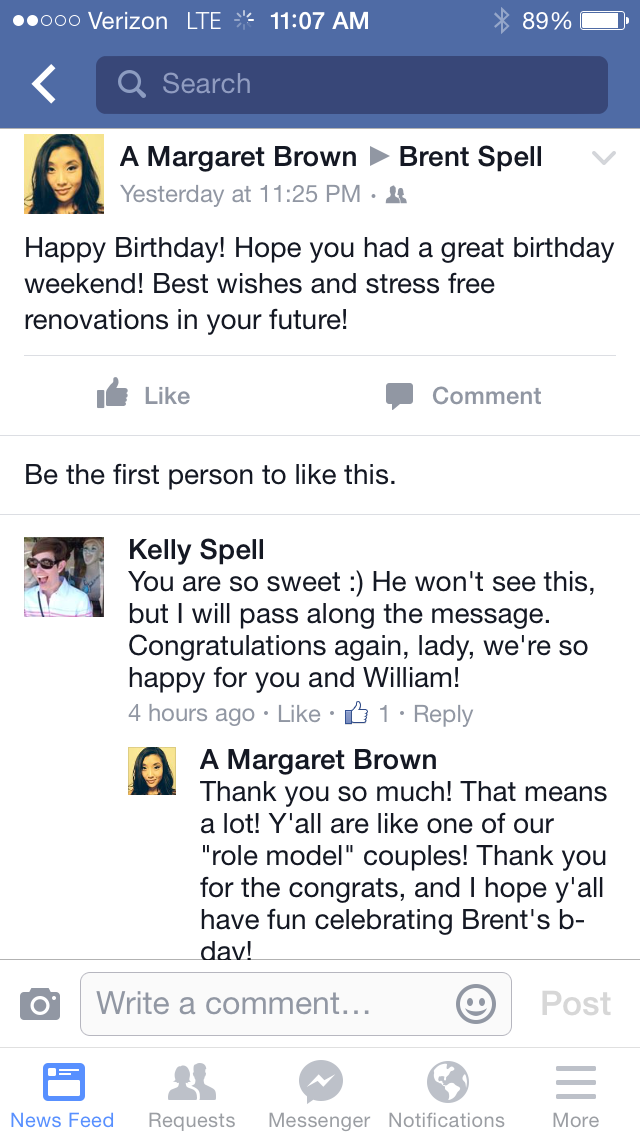The width and height of the screenshot is (640, 1136).
Task: Focus the Write a comment field
Action: click(x=270, y=1003)
